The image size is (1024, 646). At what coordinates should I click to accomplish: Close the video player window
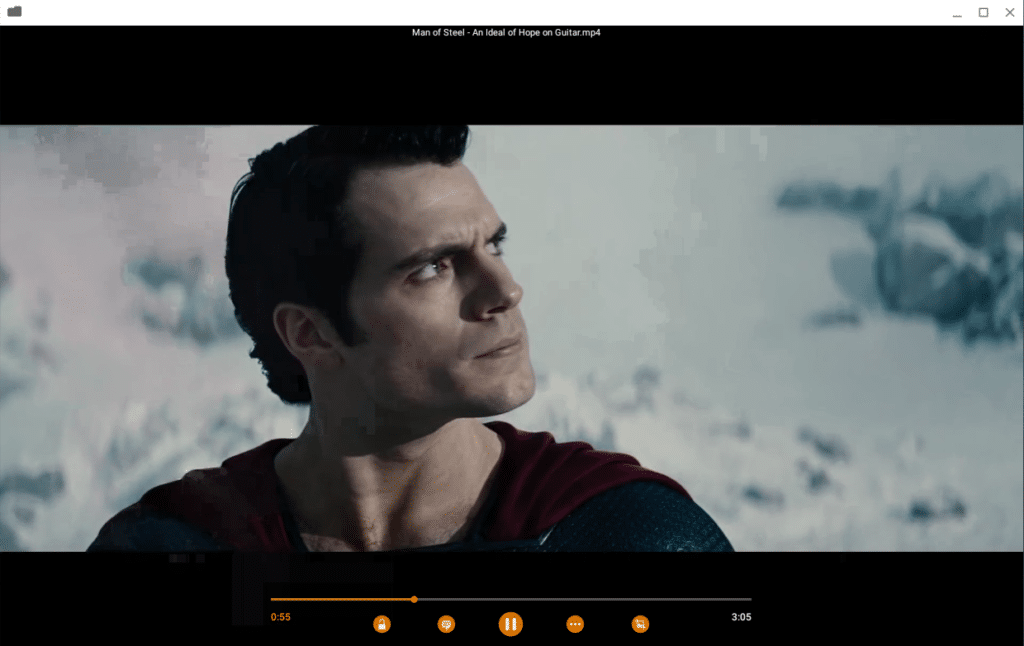point(1010,12)
